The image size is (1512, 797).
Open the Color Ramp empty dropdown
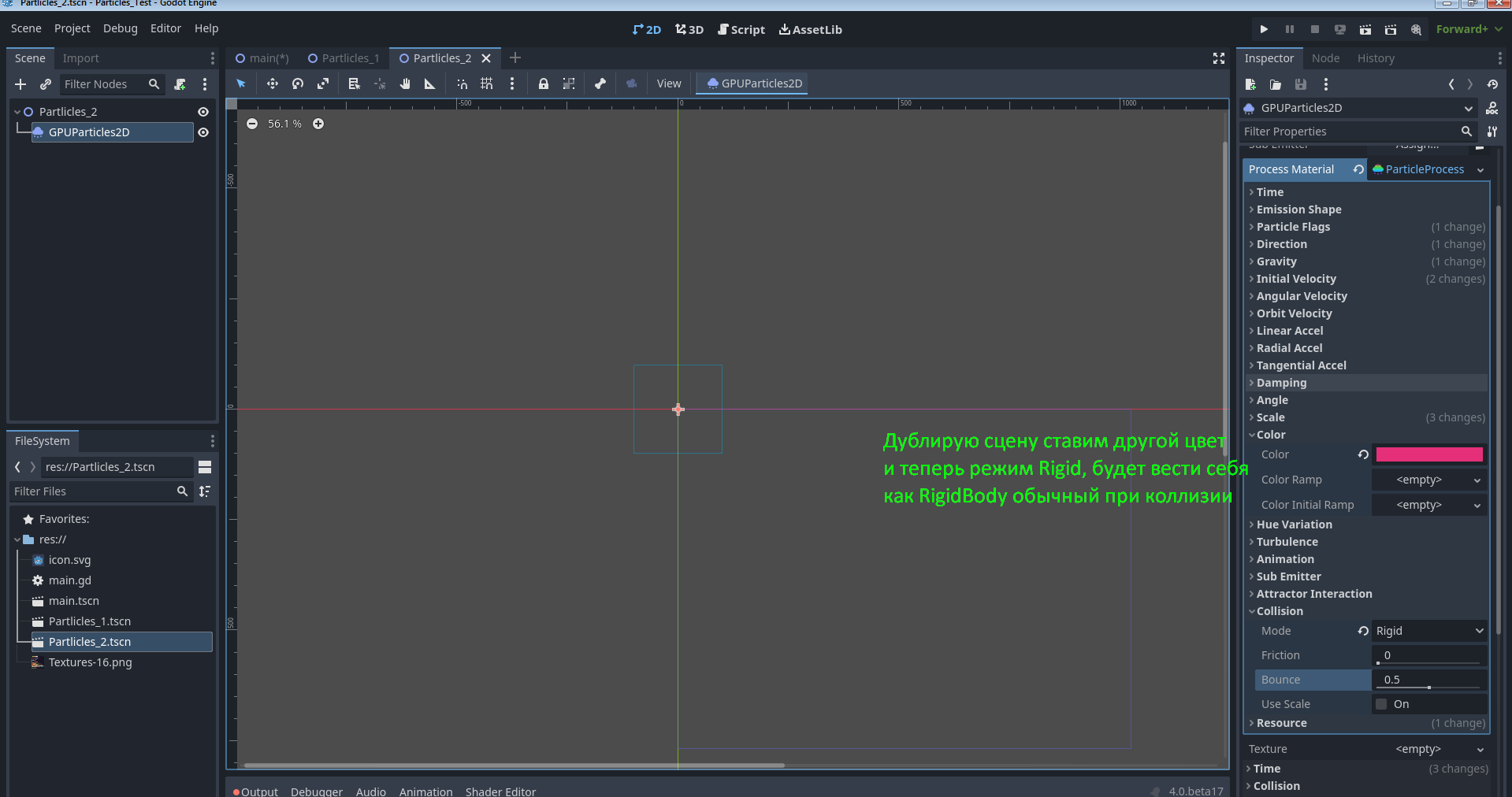point(1429,480)
